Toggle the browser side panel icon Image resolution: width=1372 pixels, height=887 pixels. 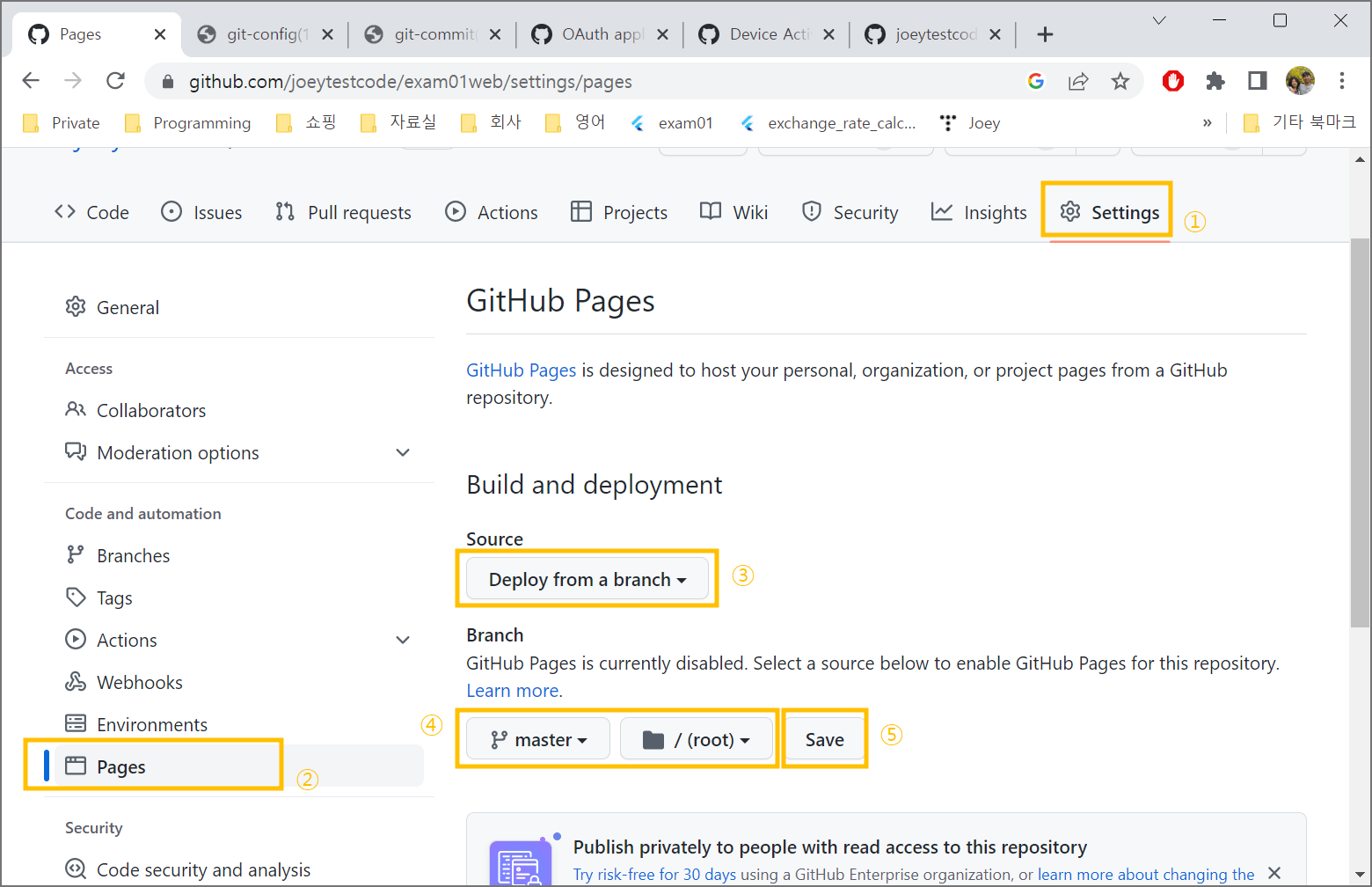(x=1258, y=81)
